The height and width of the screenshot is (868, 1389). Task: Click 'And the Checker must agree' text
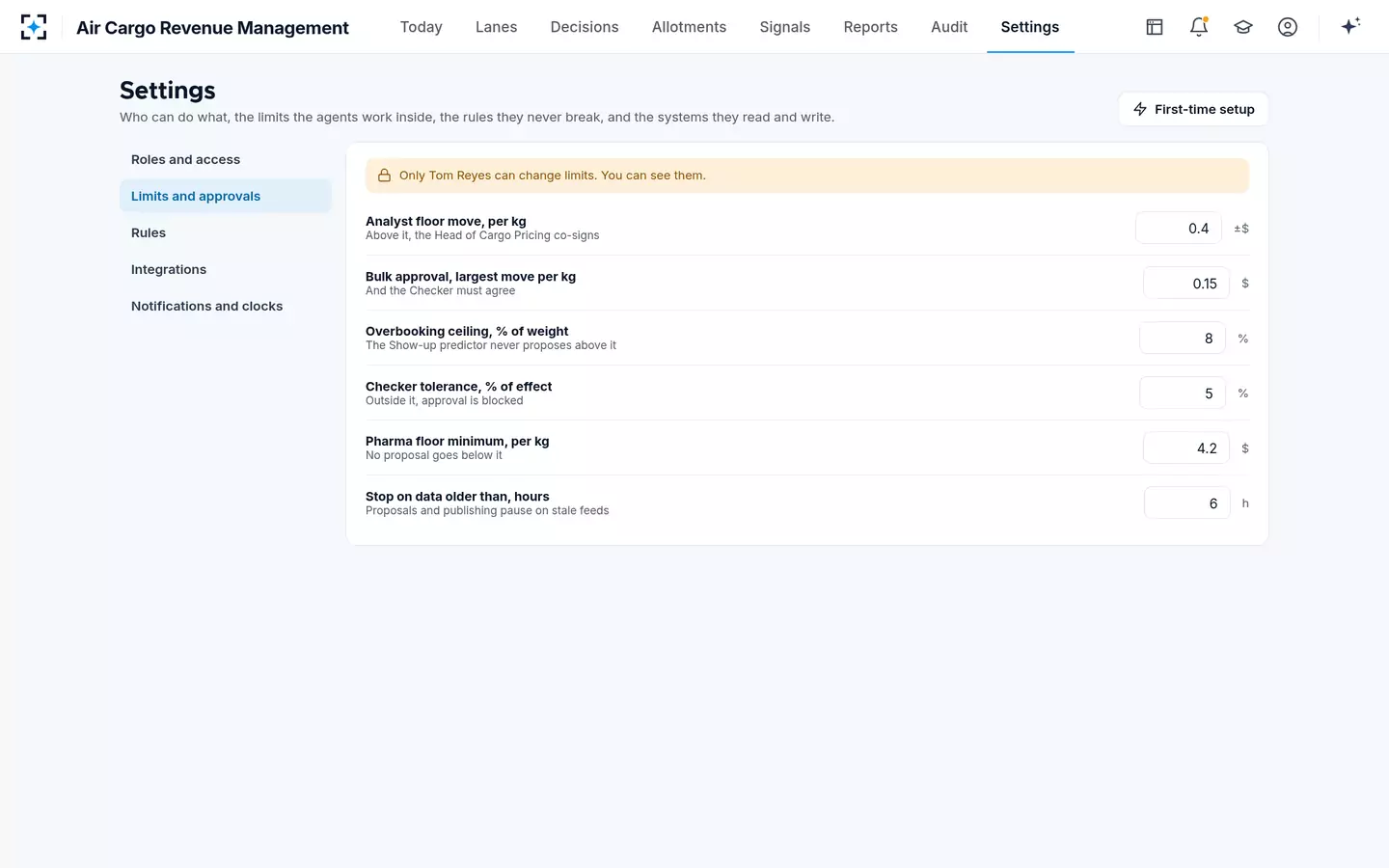441,290
